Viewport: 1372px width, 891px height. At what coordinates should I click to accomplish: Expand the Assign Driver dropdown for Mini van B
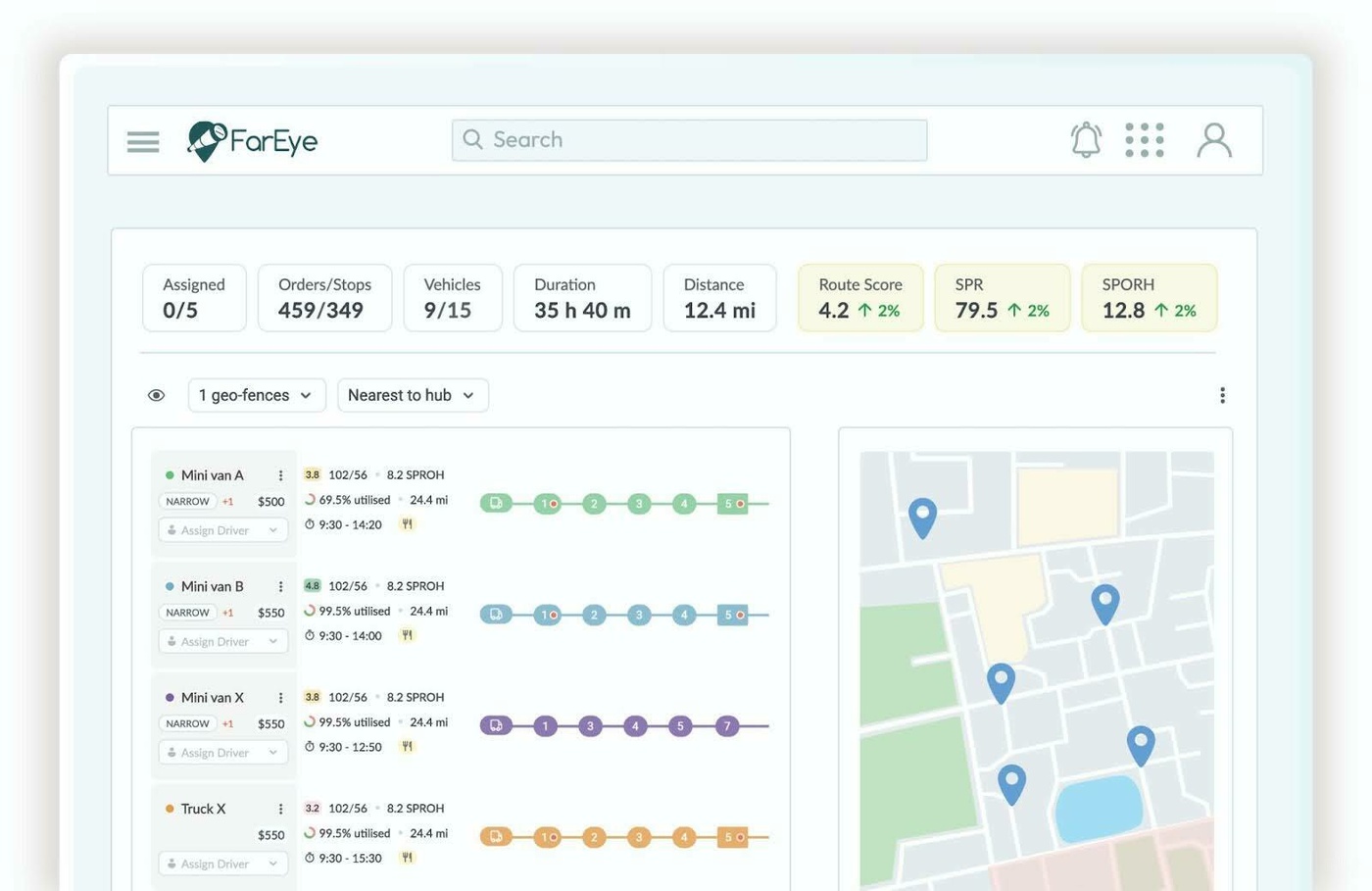tap(222, 640)
